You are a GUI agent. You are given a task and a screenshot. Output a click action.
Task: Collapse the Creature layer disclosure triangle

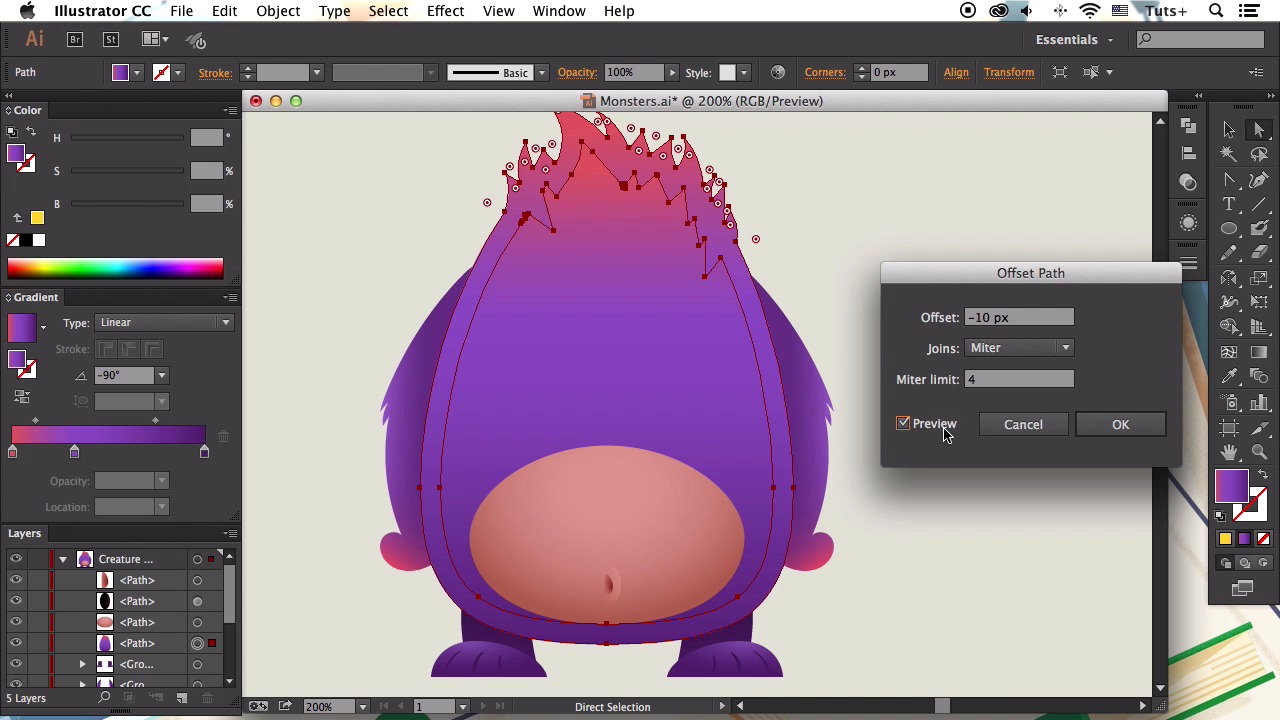click(62, 559)
